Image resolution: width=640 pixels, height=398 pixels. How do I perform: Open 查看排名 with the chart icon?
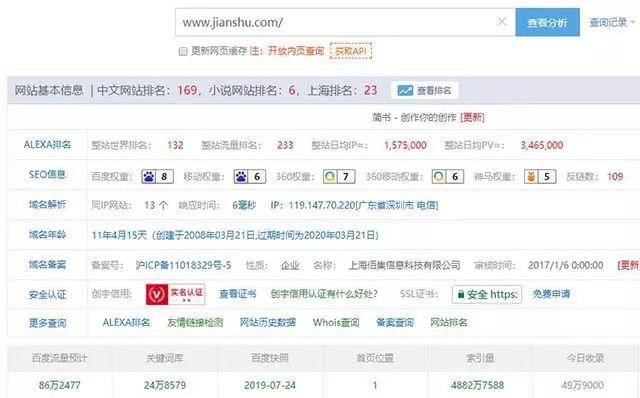[424, 90]
